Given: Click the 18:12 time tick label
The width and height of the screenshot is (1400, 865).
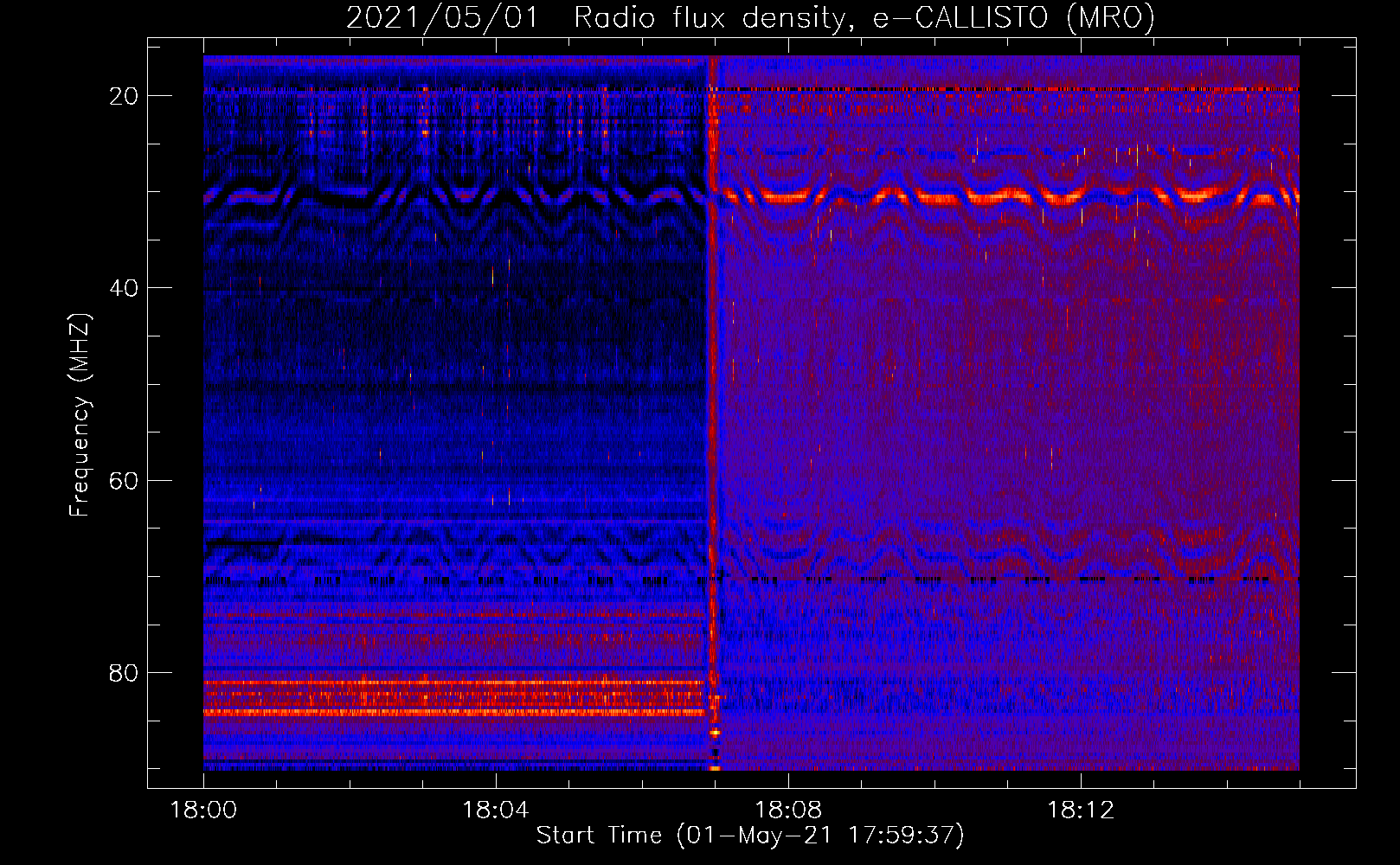Looking at the screenshot, I should [x=1081, y=811].
